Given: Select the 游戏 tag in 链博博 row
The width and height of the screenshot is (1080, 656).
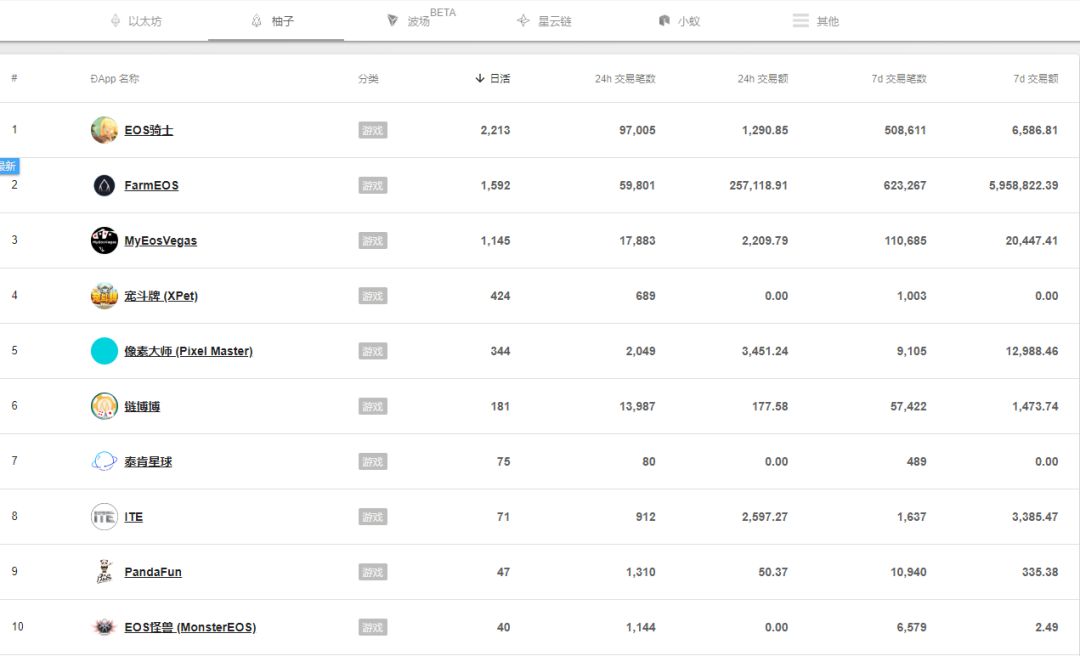Looking at the screenshot, I should click(373, 407).
